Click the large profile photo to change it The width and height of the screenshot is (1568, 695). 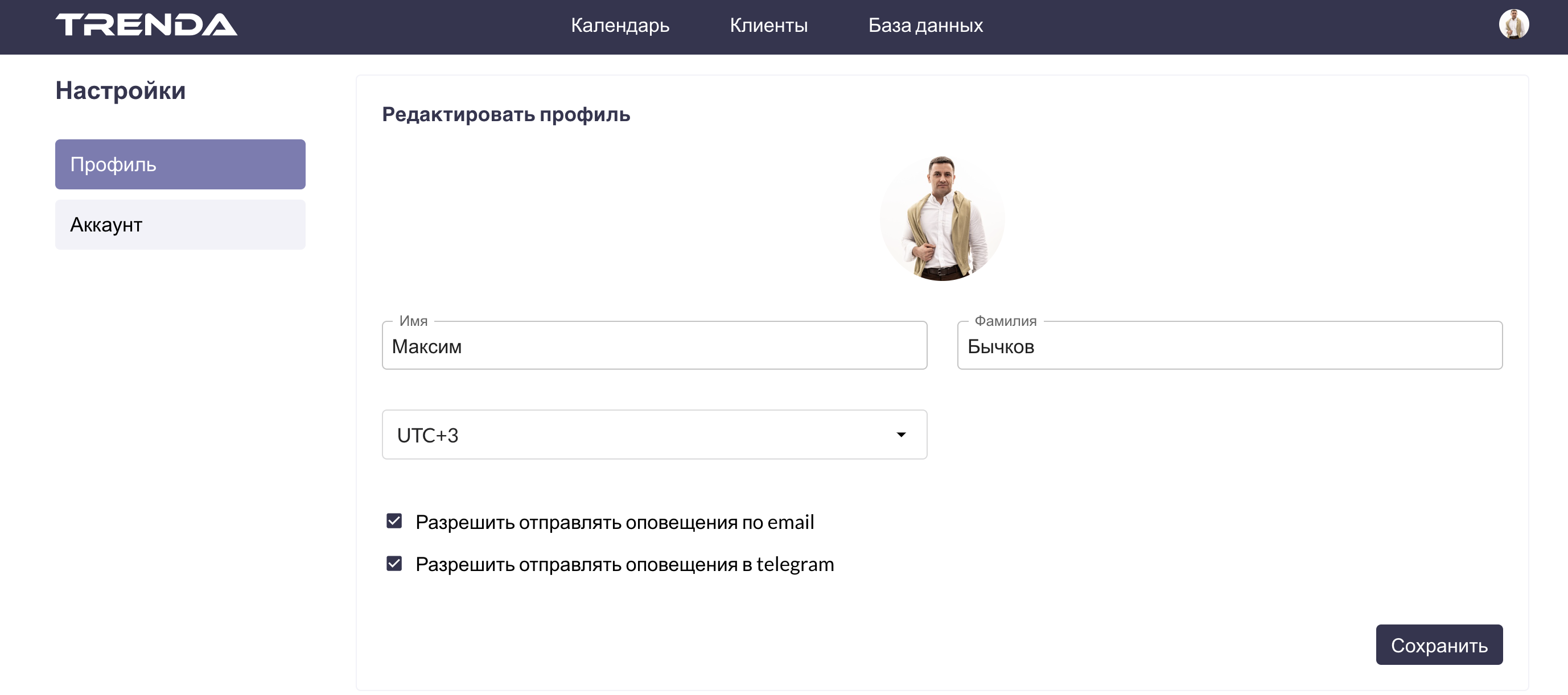pos(941,218)
